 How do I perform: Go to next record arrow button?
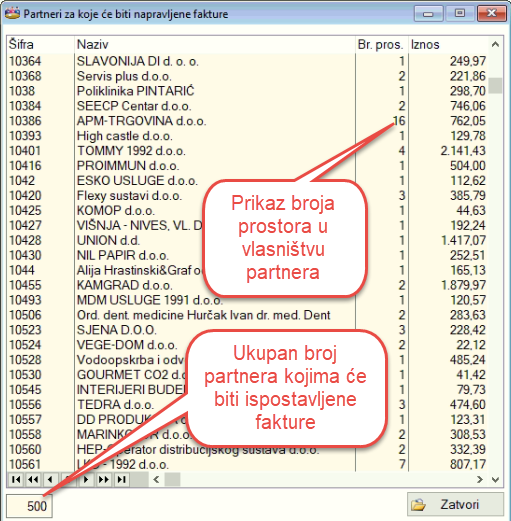(x=86, y=479)
